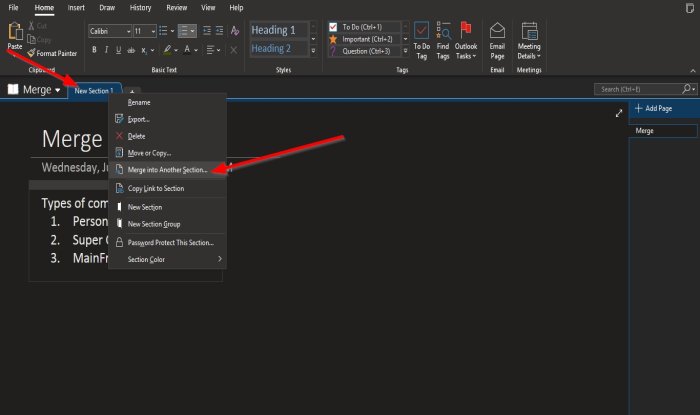Open highlight color dropdown arrow
The width and height of the screenshot is (700, 415).
[176, 50]
